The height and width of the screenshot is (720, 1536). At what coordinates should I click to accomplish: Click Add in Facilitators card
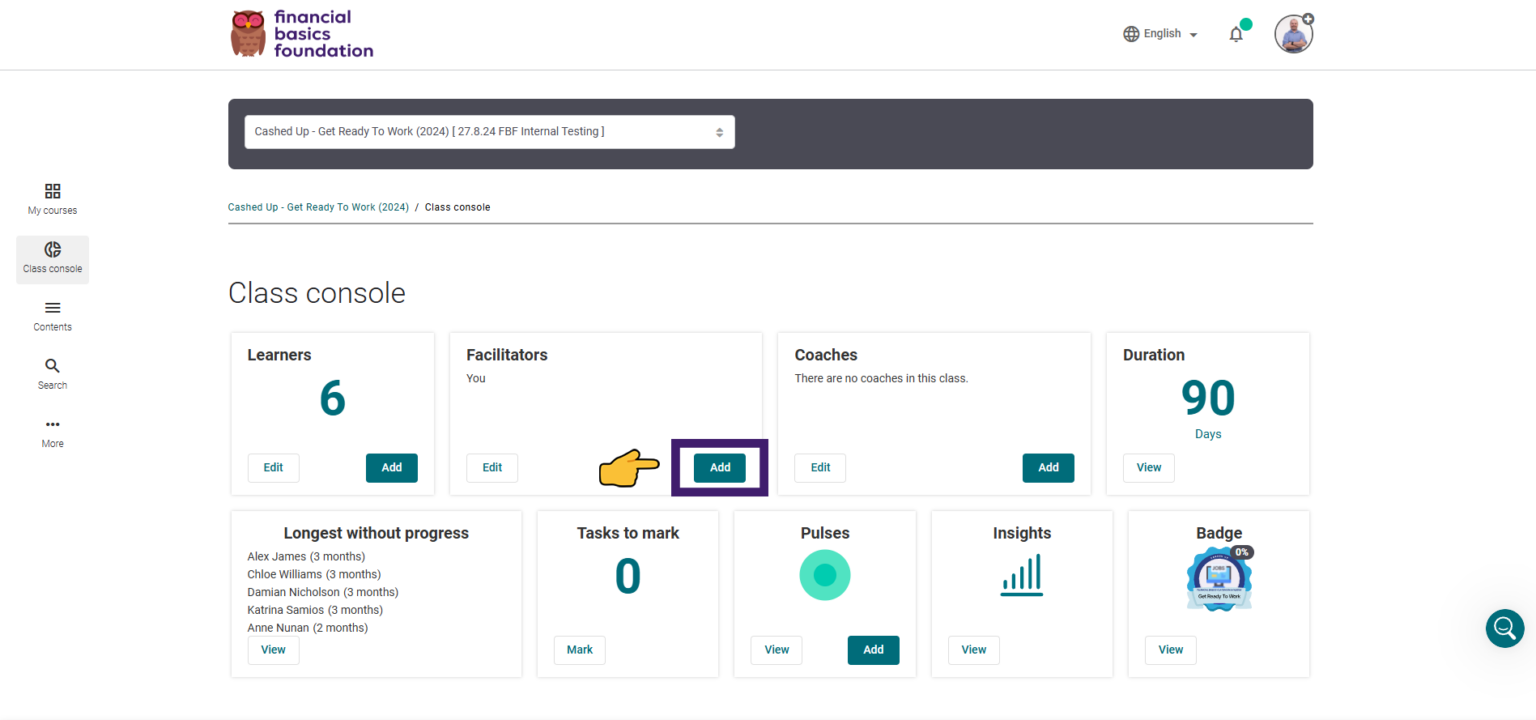(x=720, y=468)
